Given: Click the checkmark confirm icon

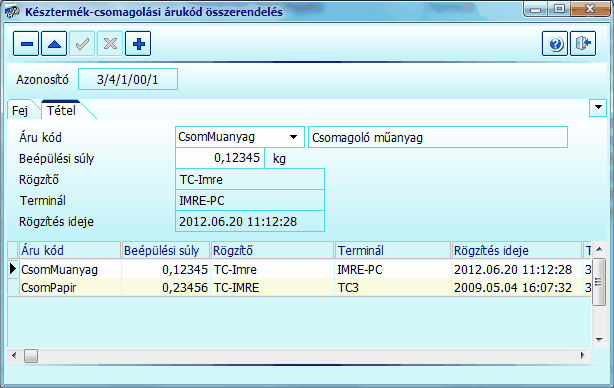Looking at the screenshot, I should (x=82, y=43).
